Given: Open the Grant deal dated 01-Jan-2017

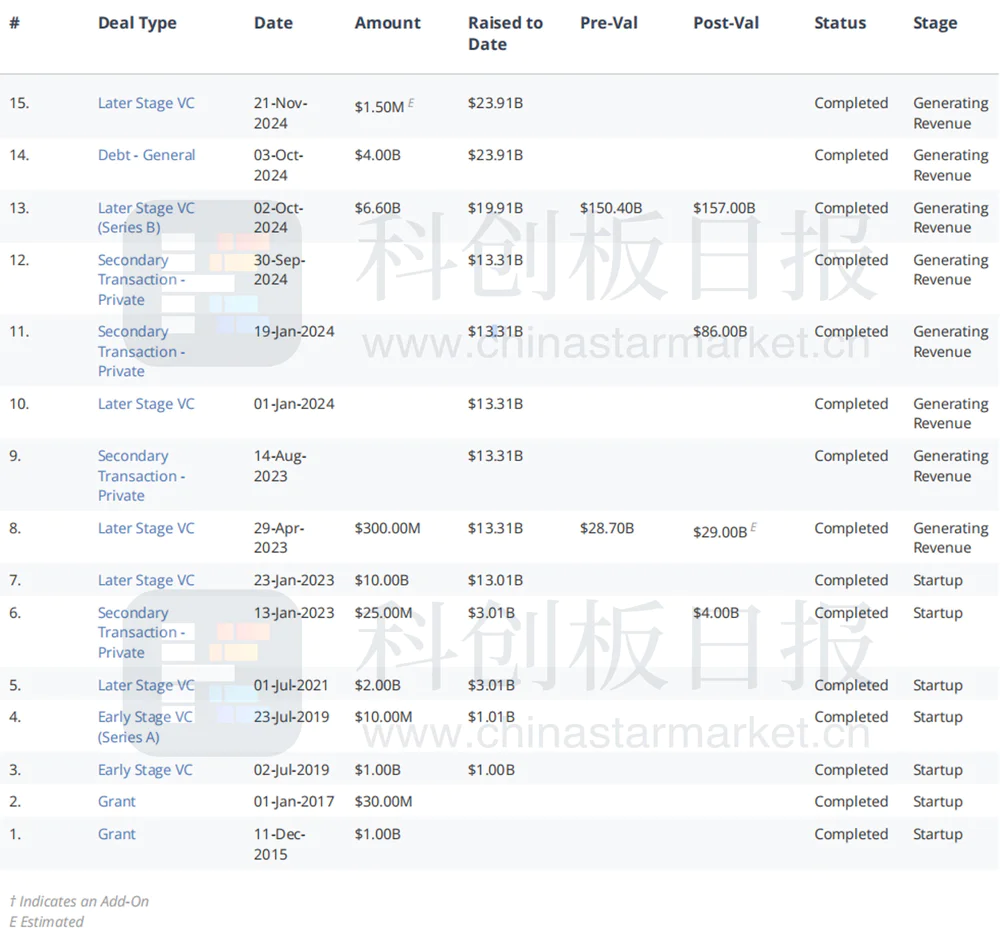Looking at the screenshot, I should pos(117,801).
